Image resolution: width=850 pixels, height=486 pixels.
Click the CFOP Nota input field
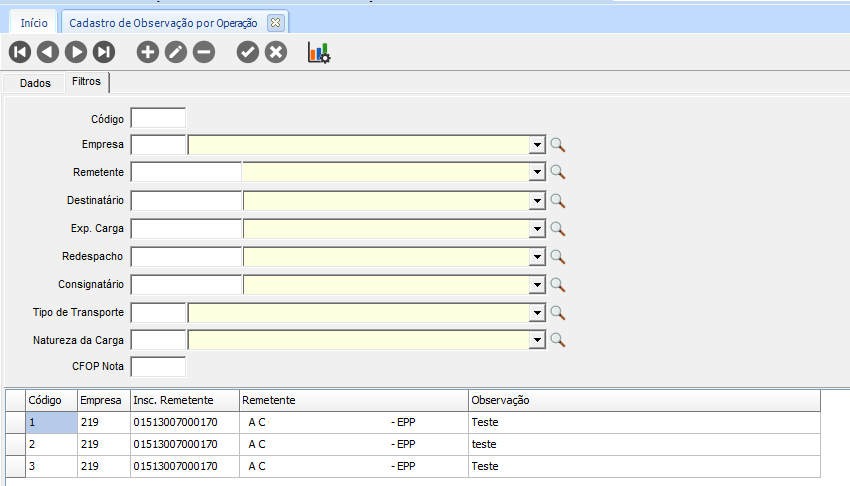158,367
